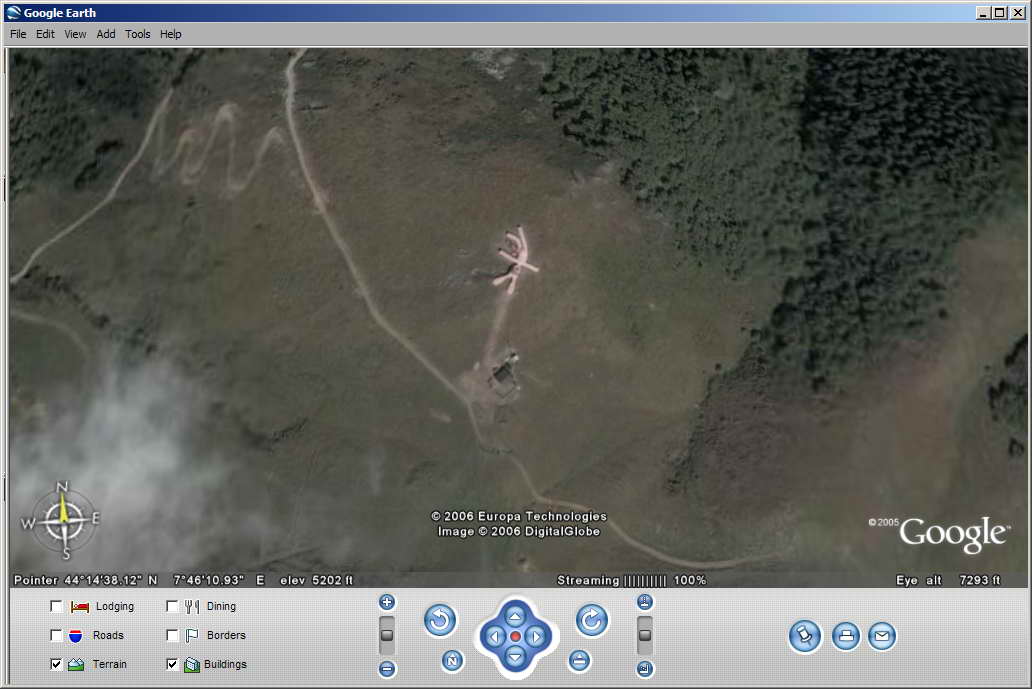This screenshot has width=1032, height=689.
Task: Disable the Buildings layer checkbox
Action: (172, 664)
